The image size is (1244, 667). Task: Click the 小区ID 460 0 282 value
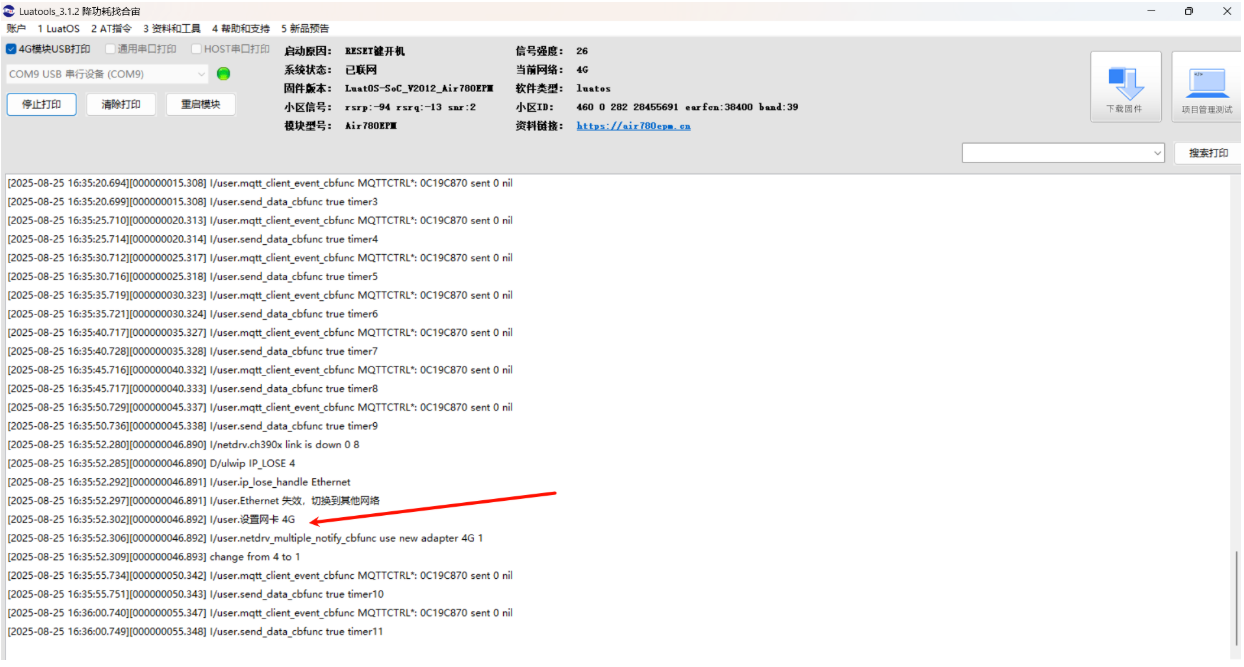click(687, 107)
